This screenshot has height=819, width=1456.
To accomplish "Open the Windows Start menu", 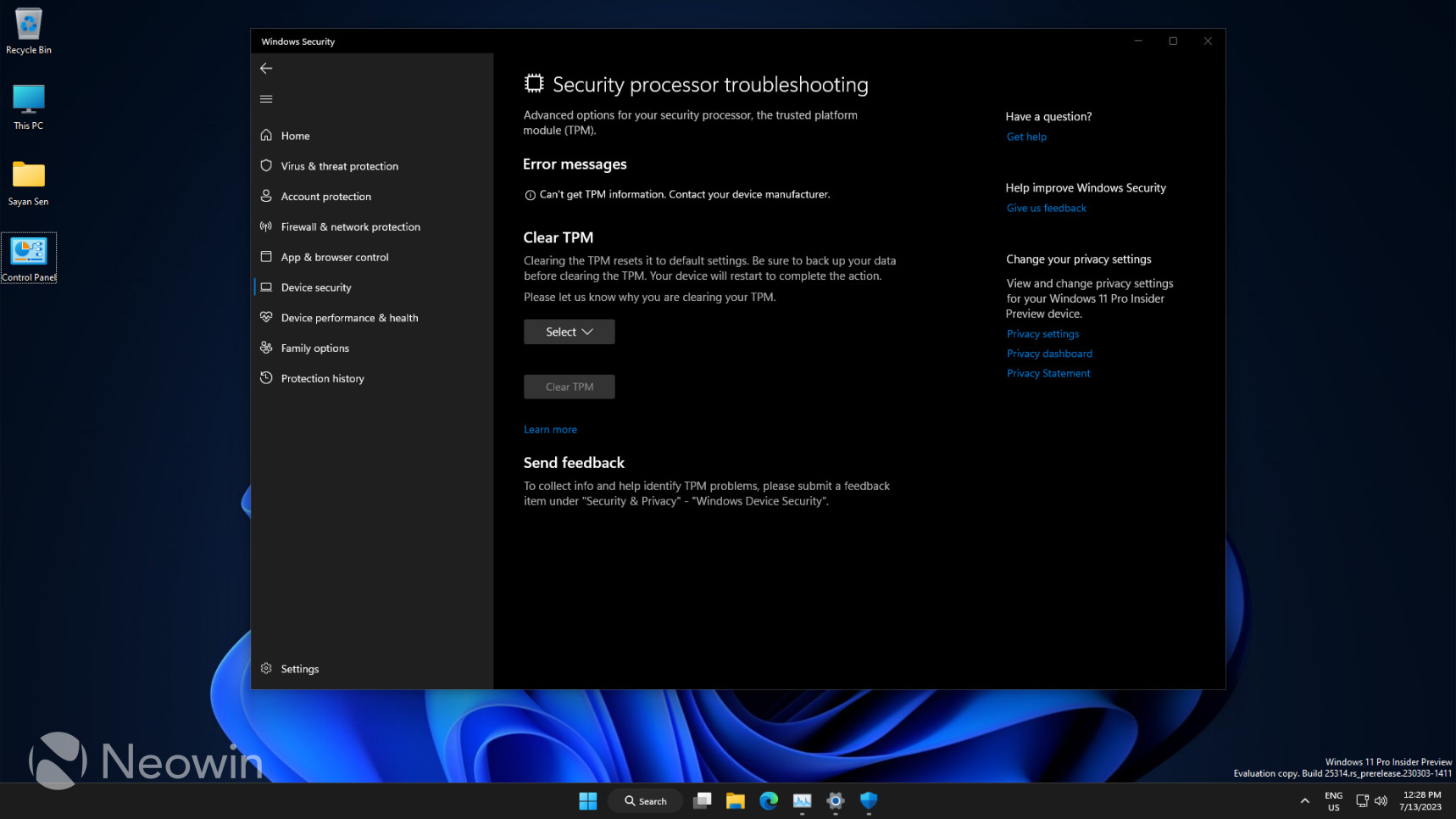I will click(x=587, y=801).
